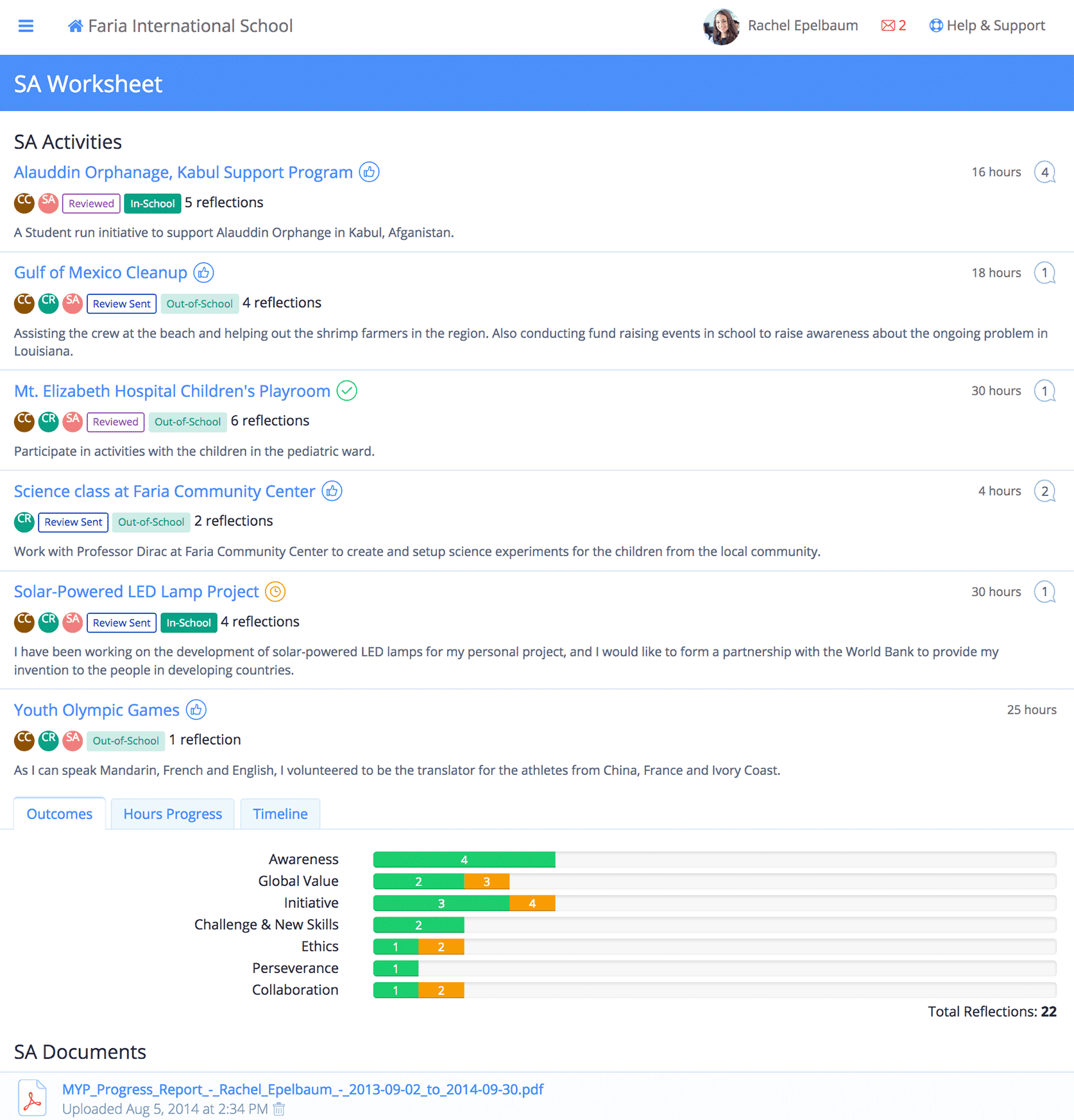Viewport: 1074px width, 1120px height.
Task: Open the MYP Progress Report PDF link
Action: click(303, 1089)
